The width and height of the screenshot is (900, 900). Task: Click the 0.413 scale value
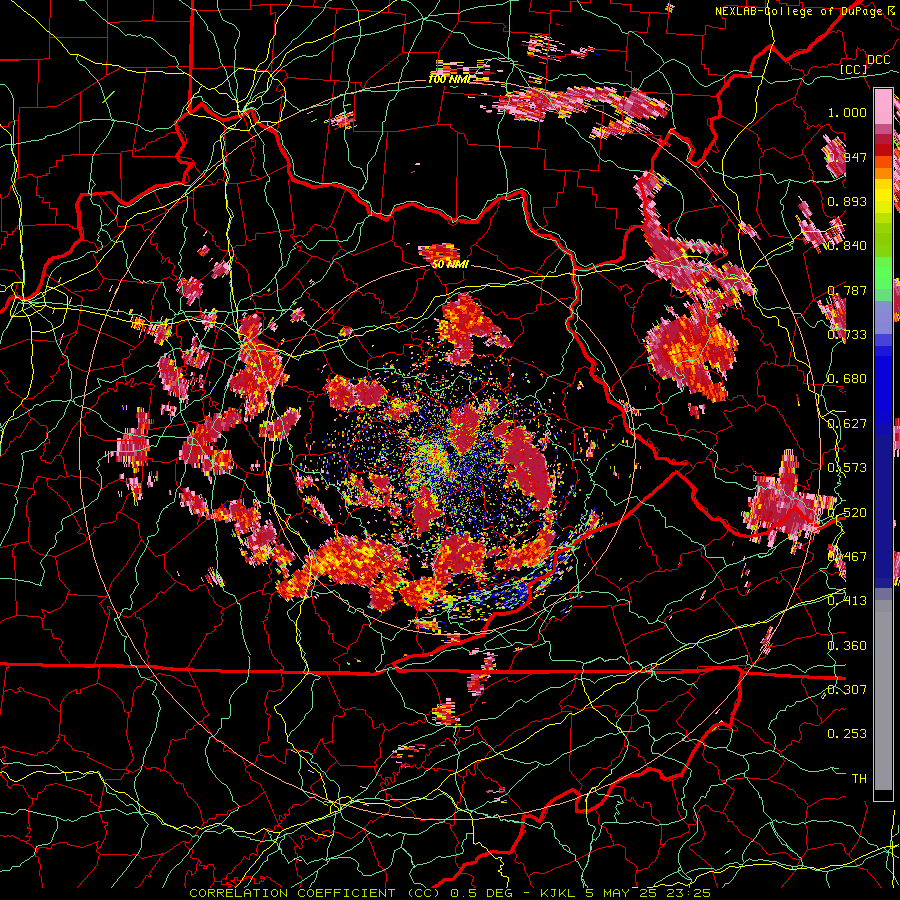click(x=847, y=600)
